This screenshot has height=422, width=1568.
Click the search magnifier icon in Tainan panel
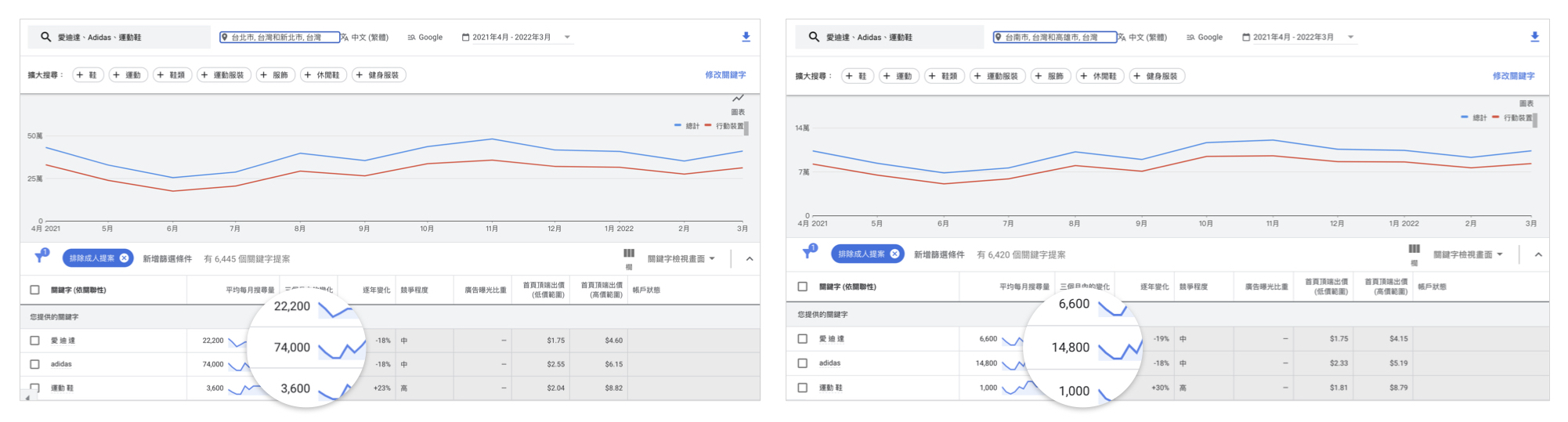[814, 37]
